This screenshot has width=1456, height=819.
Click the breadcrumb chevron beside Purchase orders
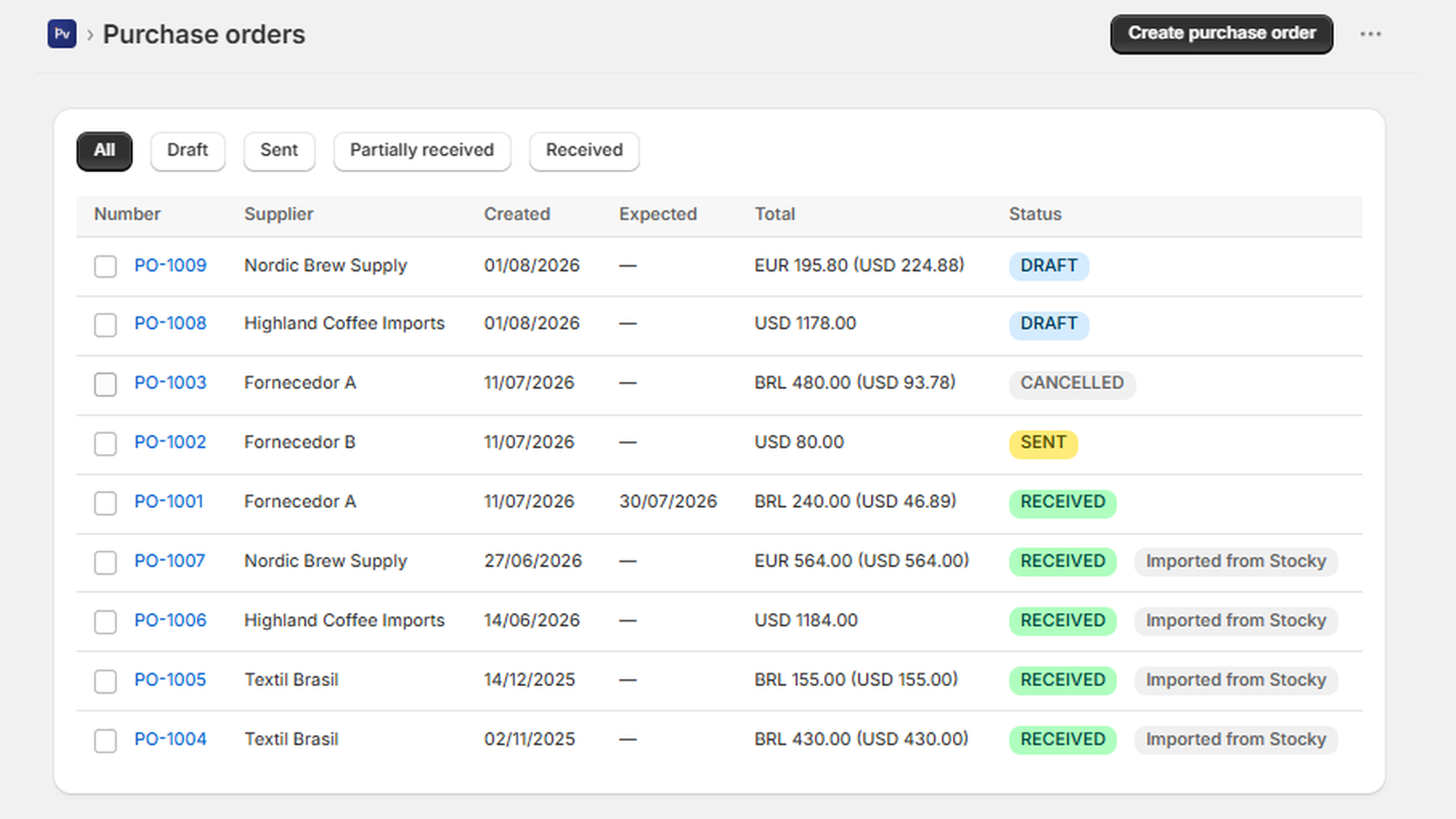click(90, 35)
